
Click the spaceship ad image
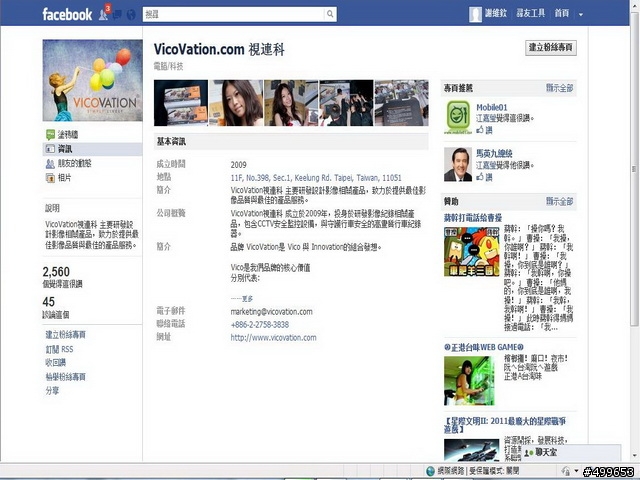coord(472,450)
